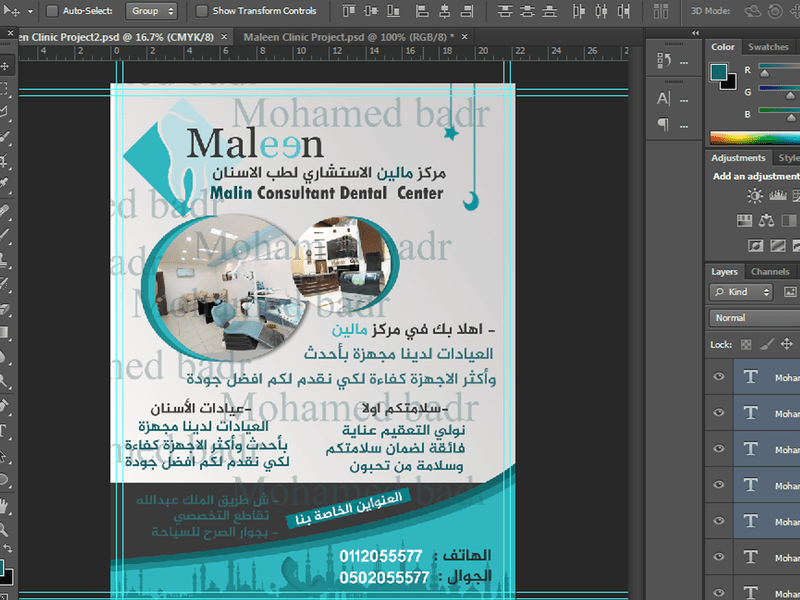Switch to the Channels tab

[770, 272]
